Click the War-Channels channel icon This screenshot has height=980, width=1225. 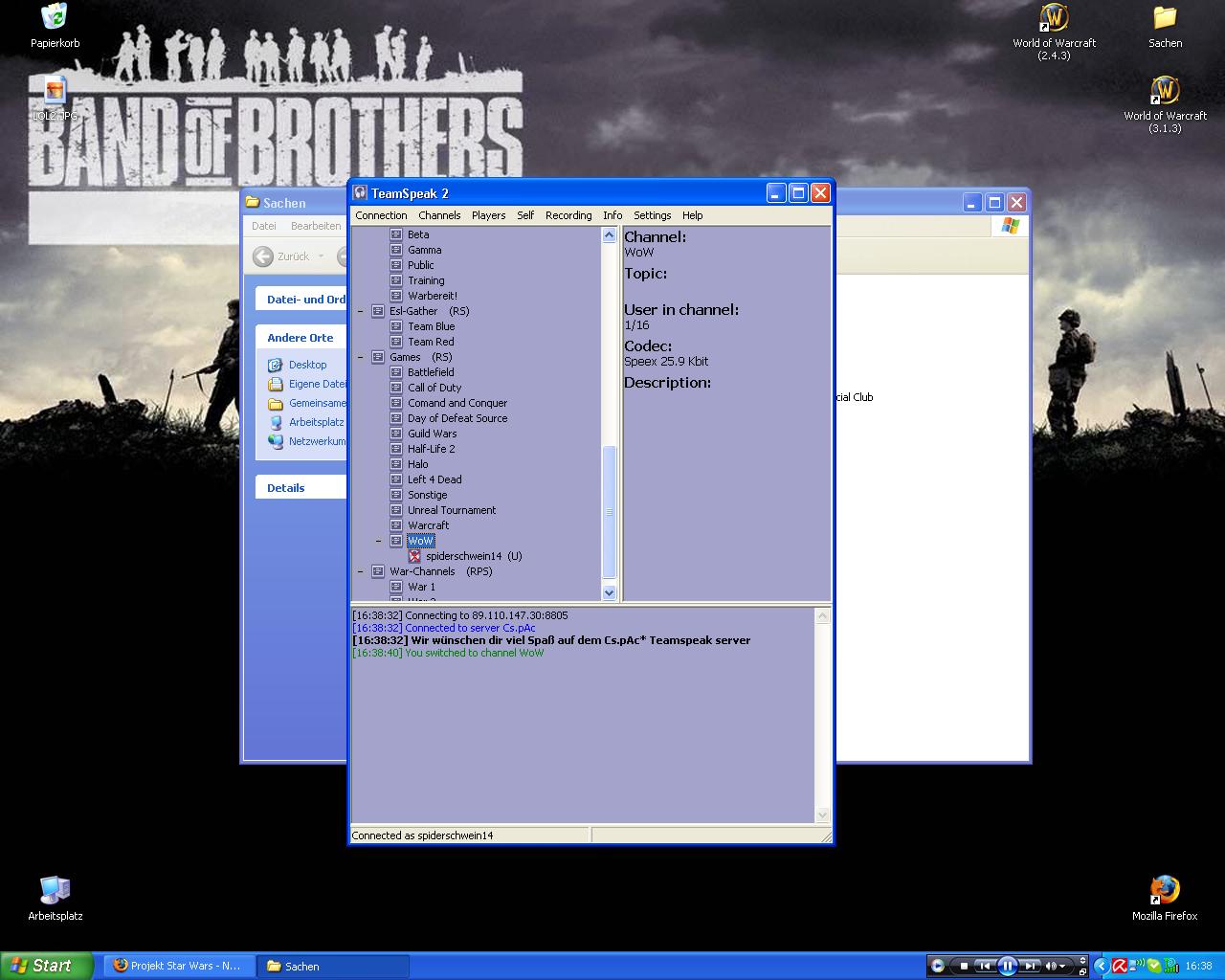point(378,571)
